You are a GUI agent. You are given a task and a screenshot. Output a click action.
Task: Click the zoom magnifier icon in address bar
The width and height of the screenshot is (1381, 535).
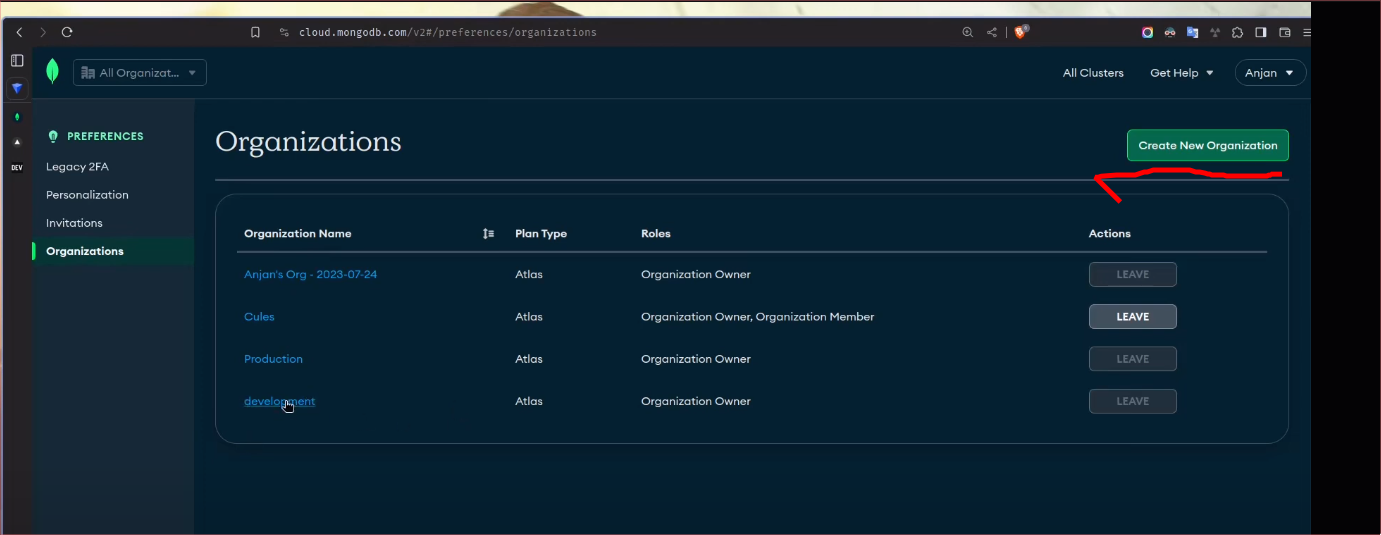point(967,32)
